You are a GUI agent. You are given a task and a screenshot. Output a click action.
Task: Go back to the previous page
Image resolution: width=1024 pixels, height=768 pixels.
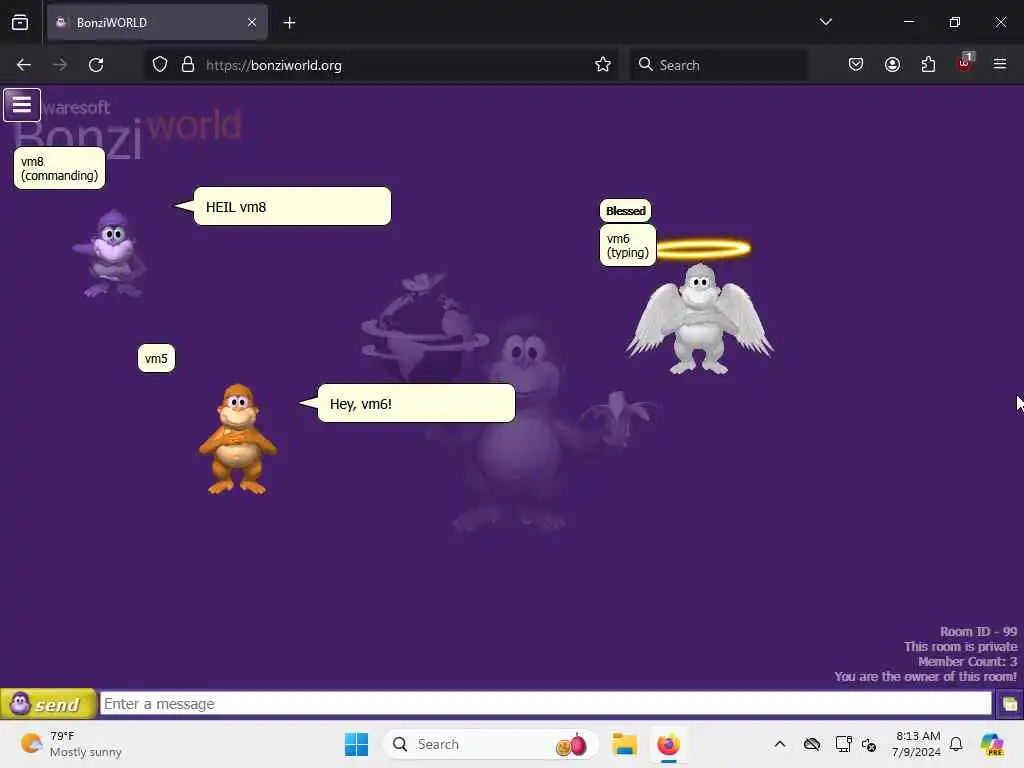[x=24, y=65]
